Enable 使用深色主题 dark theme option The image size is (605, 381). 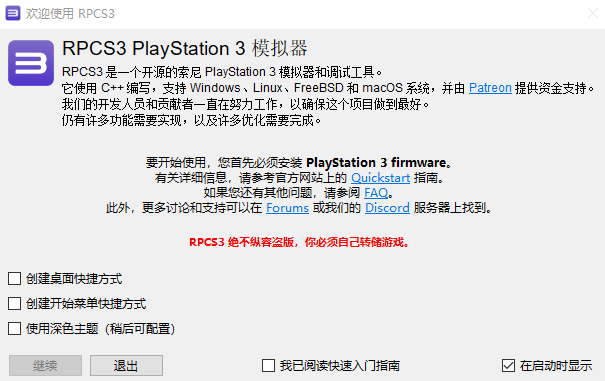point(15,329)
